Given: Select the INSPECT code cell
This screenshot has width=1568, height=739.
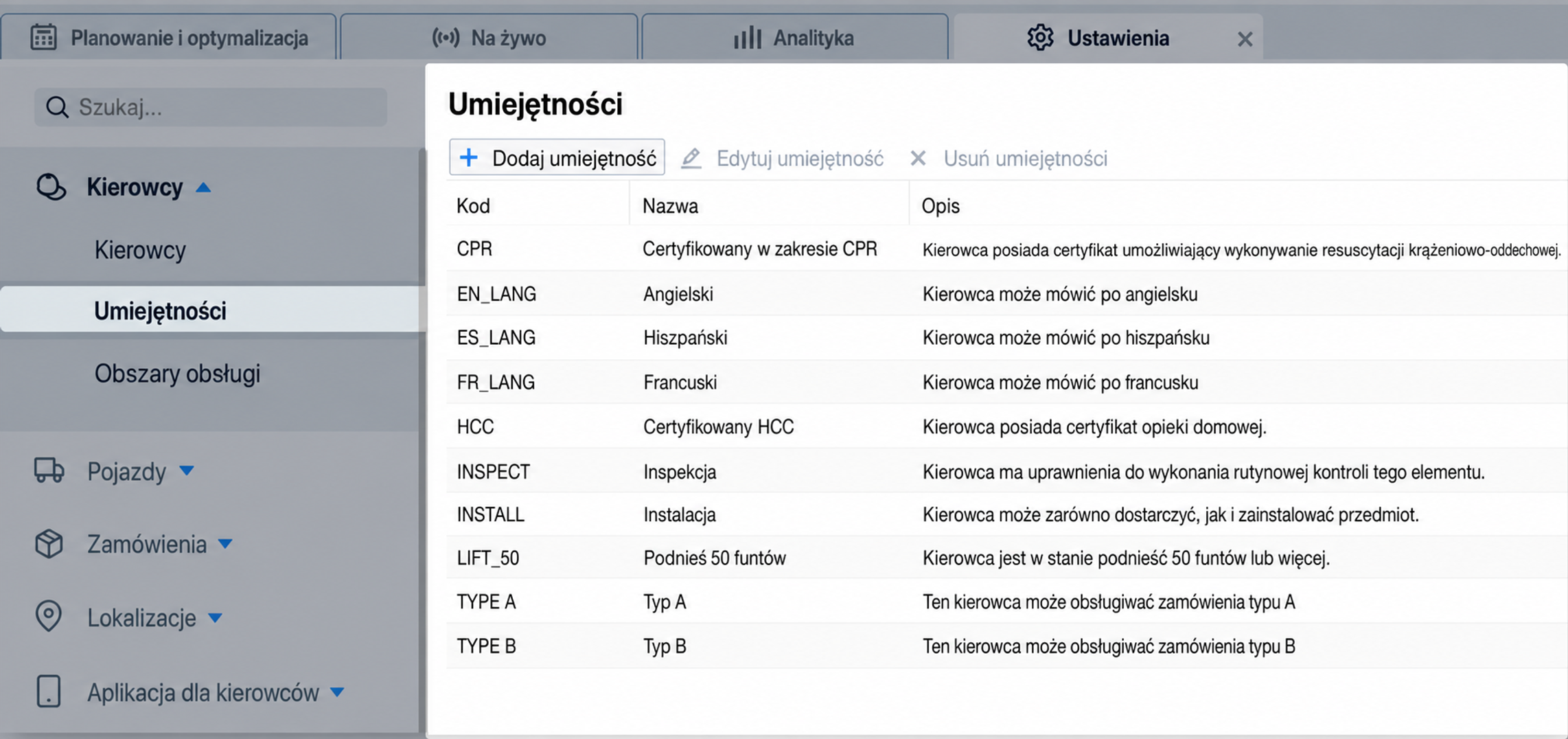Looking at the screenshot, I should [x=493, y=472].
